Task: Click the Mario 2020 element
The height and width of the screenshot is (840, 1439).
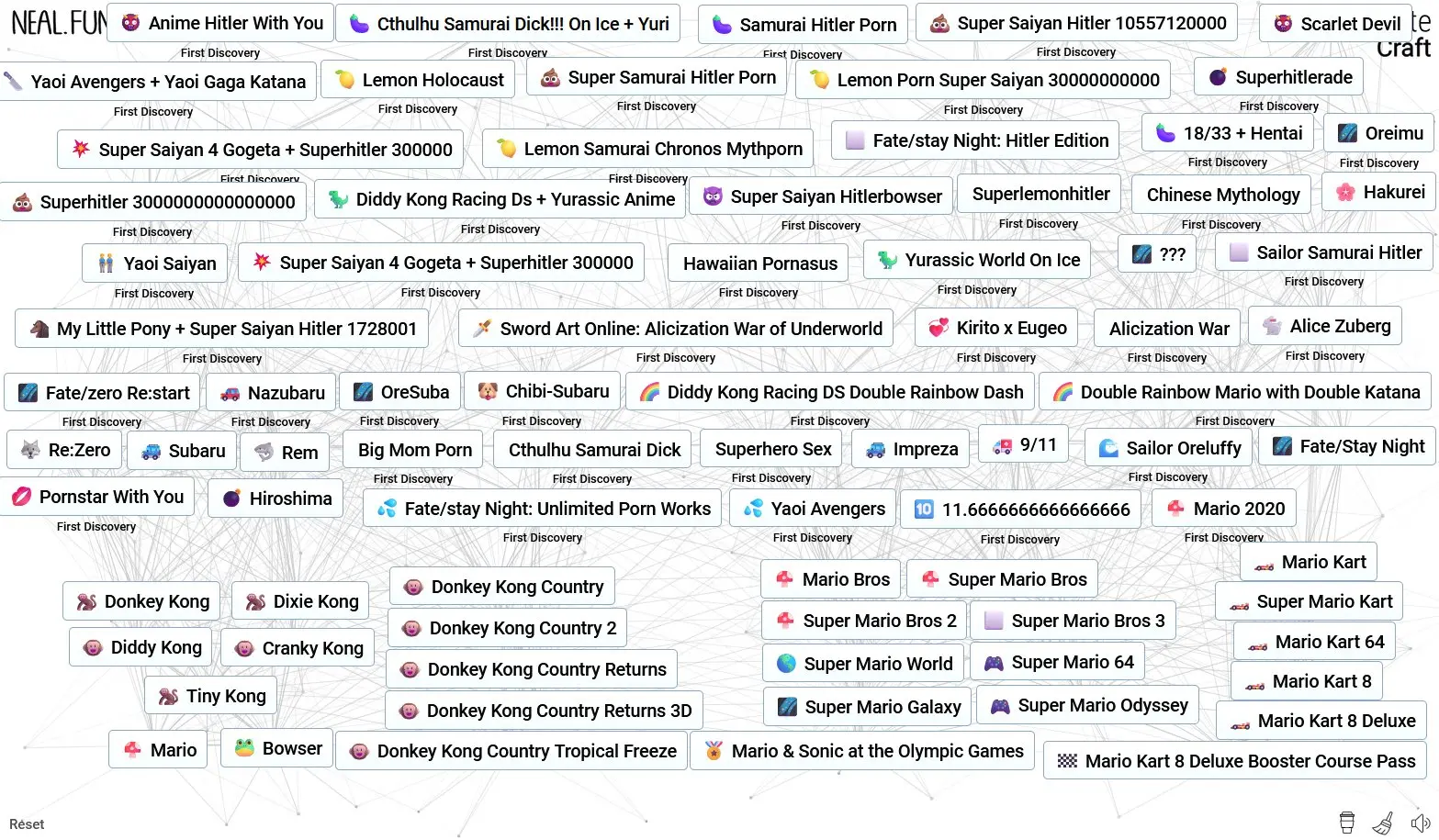Action: [x=1224, y=509]
